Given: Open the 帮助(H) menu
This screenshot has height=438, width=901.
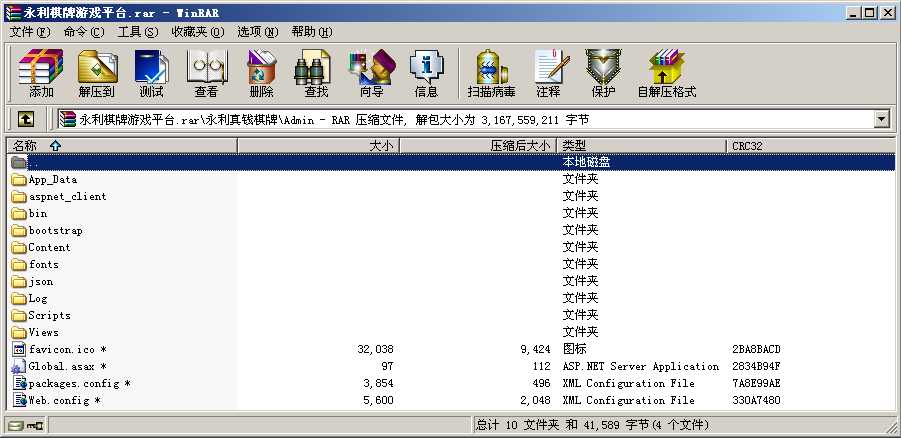Looking at the screenshot, I should (312, 32).
